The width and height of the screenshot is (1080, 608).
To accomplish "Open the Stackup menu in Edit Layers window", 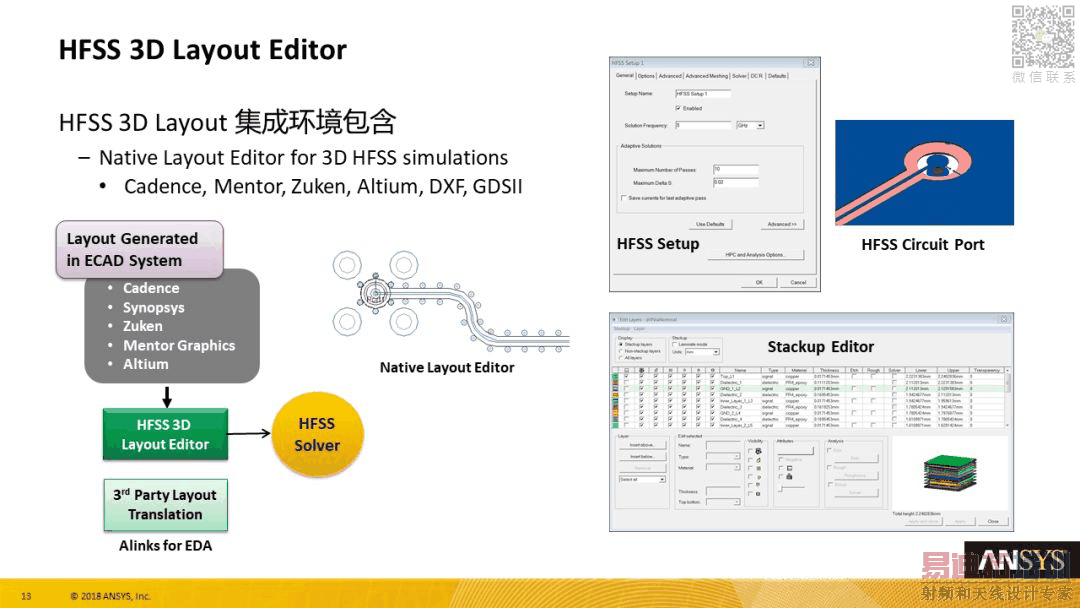I will coord(622,328).
